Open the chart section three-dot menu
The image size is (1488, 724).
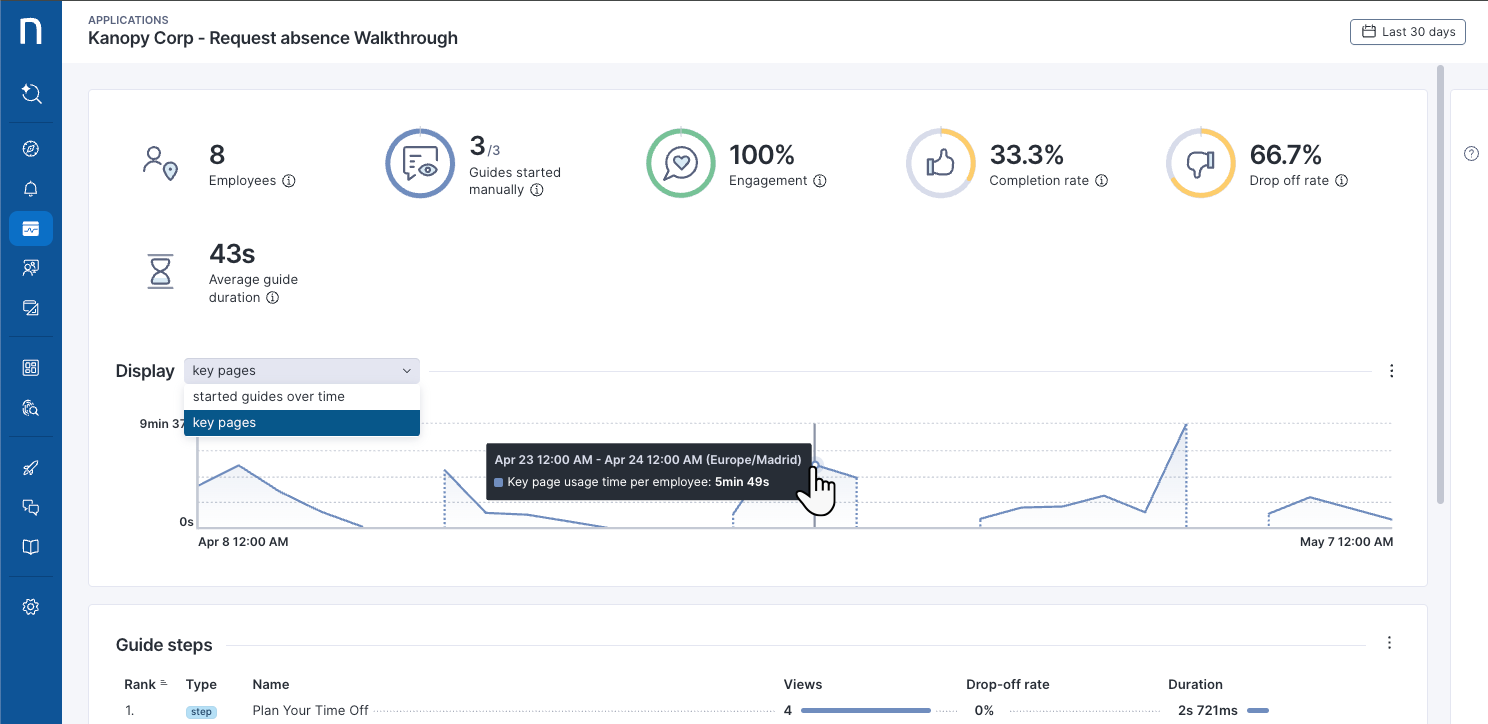1391,371
